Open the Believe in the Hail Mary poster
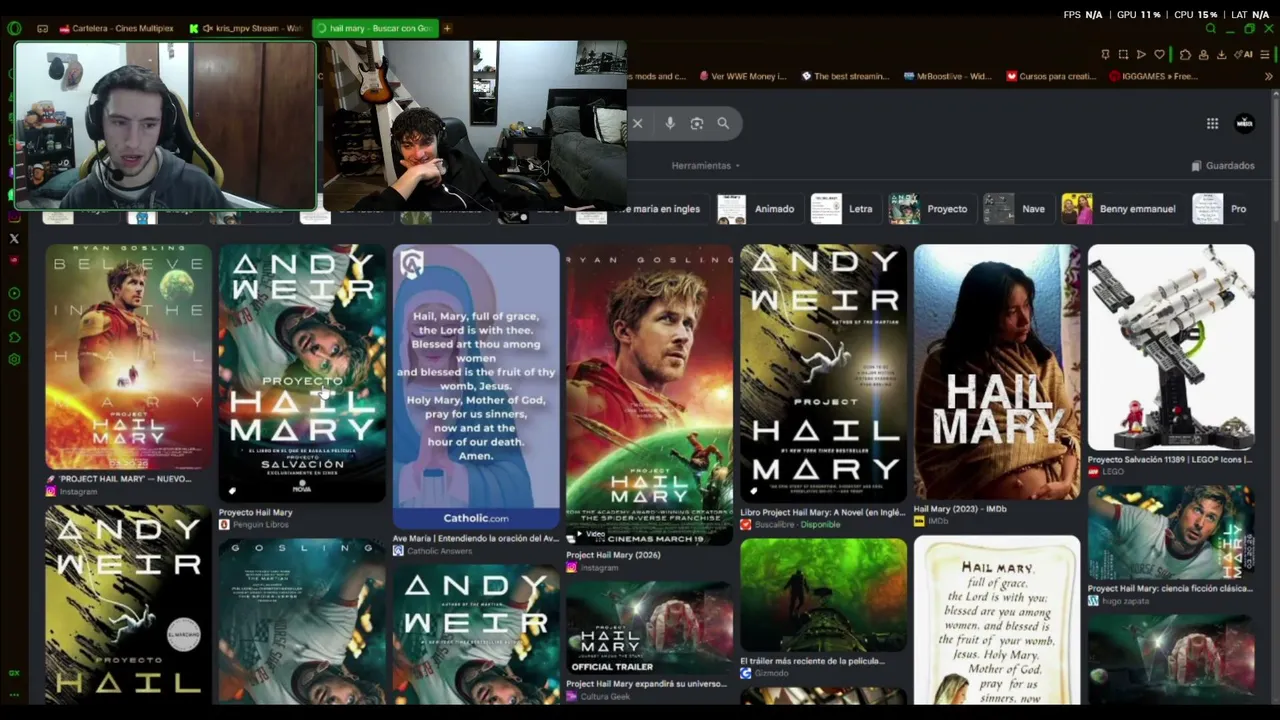The image size is (1280, 720). [128, 357]
